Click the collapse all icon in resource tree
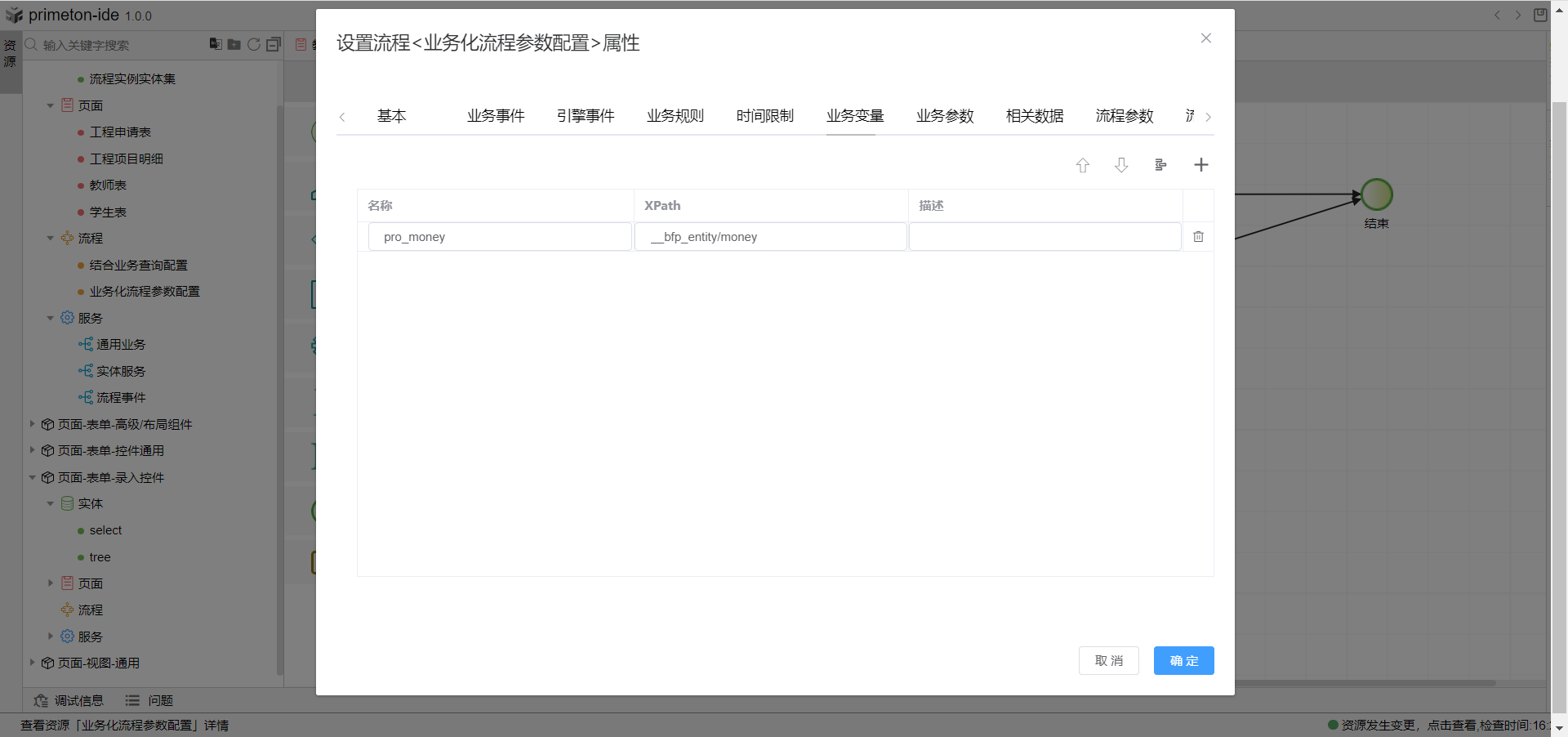The width and height of the screenshot is (1568, 737). tap(274, 45)
